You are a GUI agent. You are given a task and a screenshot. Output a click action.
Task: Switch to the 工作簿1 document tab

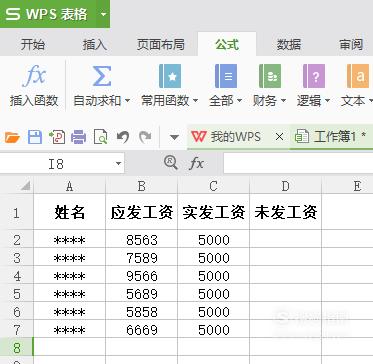[332, 137]
